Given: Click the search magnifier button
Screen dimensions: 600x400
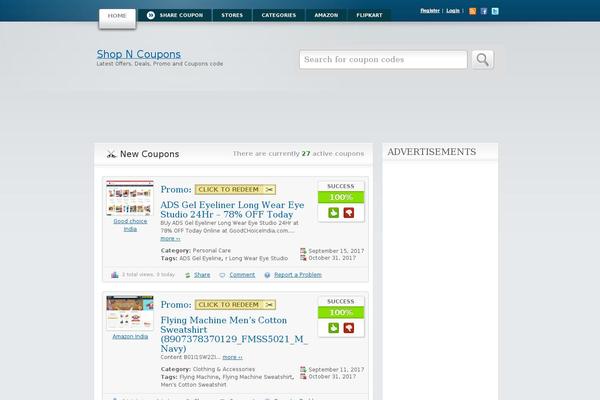Looking at the screenshot, I should (482, 59).
